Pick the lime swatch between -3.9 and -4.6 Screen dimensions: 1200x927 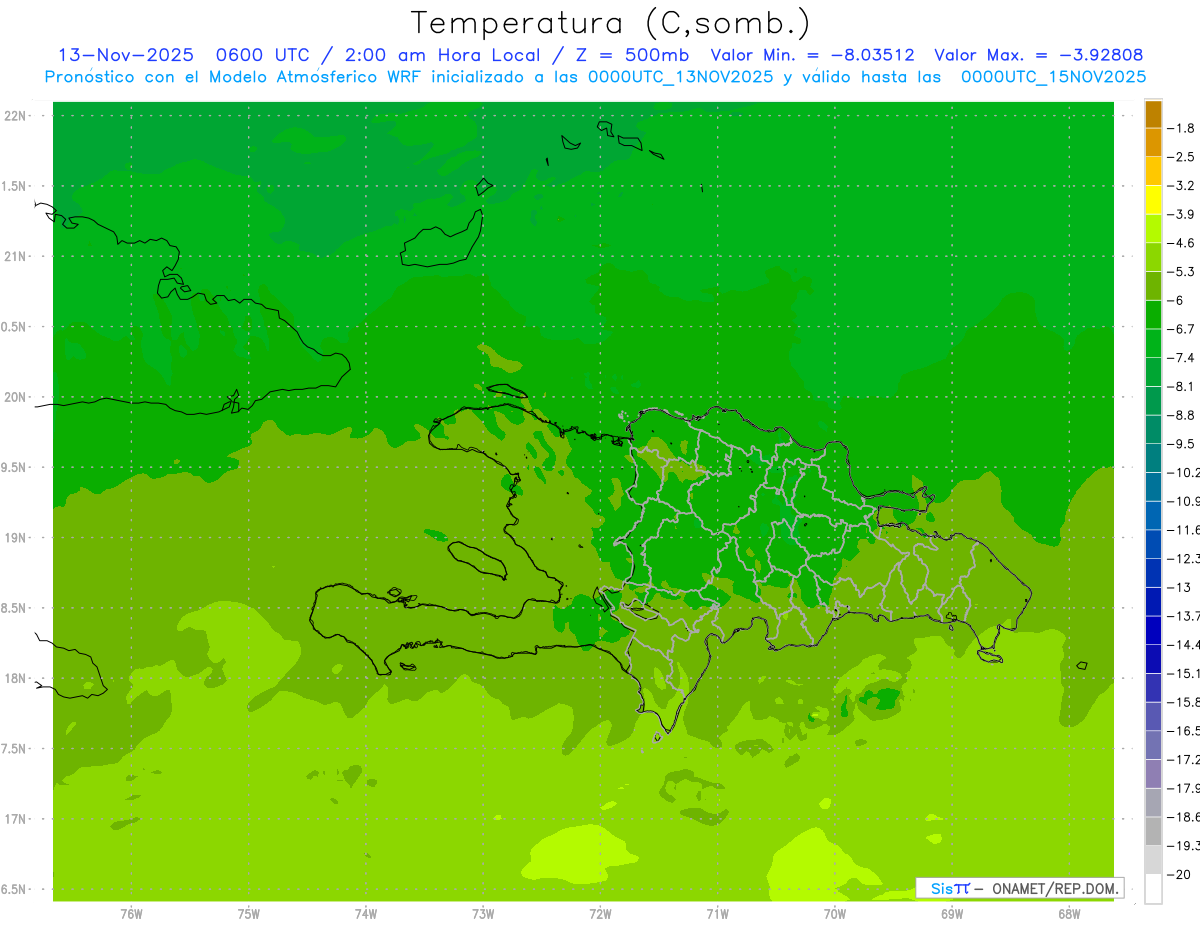tap(1154, 229)
